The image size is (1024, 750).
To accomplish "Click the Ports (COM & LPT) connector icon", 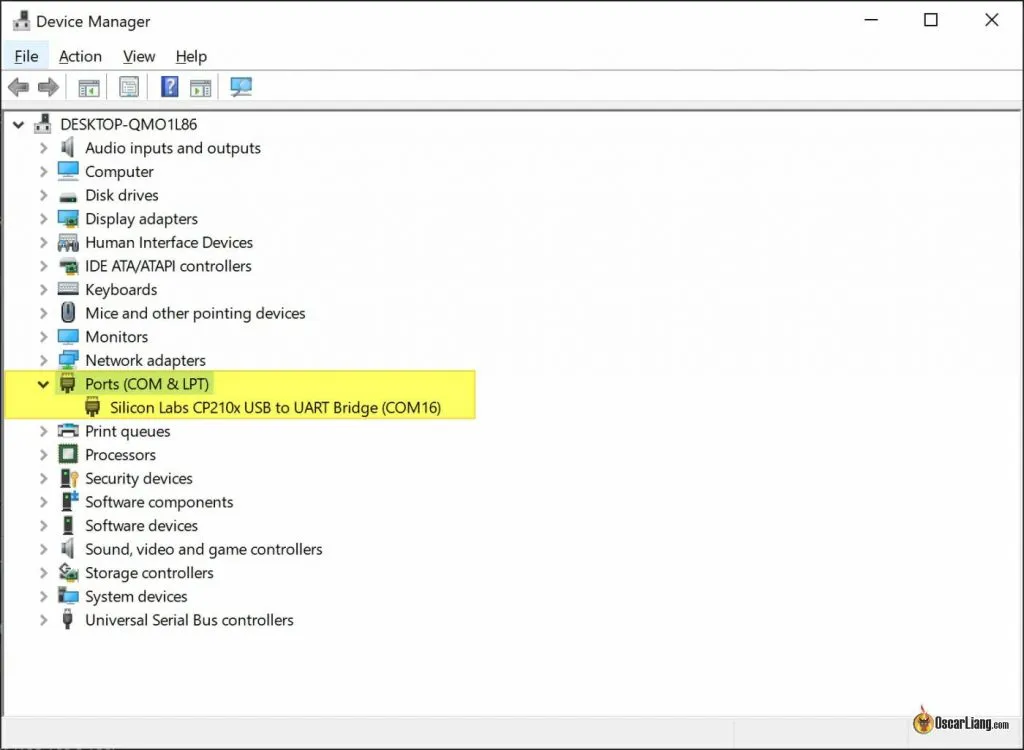I will click(67, 383).
